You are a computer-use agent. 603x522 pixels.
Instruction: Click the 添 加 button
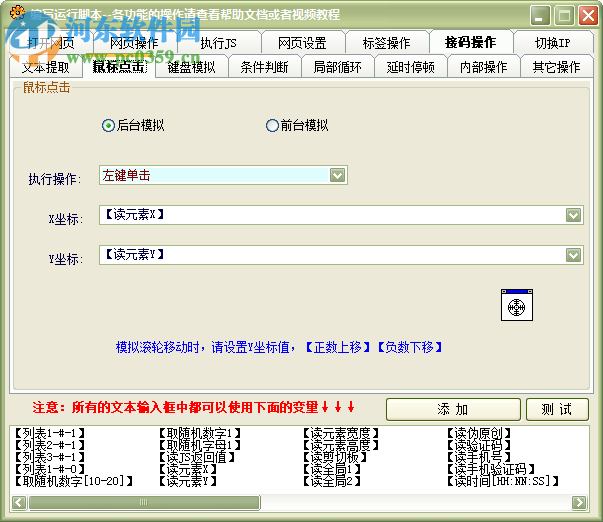tap(453, 409)
